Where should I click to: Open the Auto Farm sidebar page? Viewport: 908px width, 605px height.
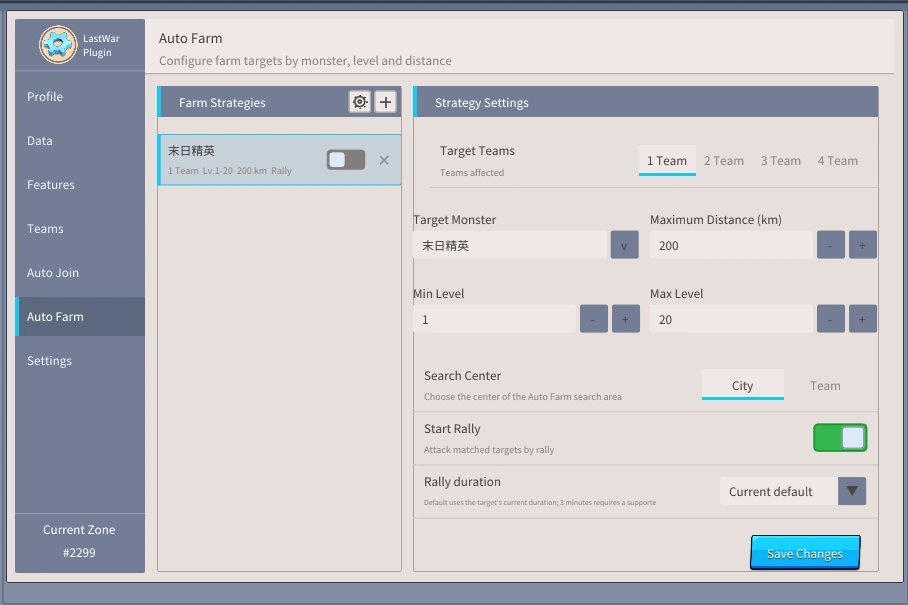80,317
